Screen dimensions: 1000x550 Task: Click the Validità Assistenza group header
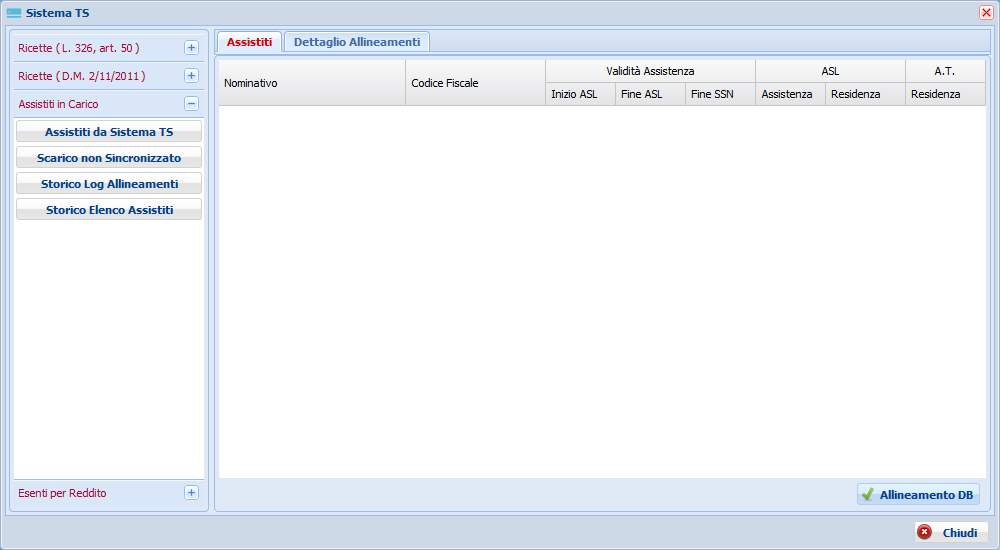click(x=651, y=71)
